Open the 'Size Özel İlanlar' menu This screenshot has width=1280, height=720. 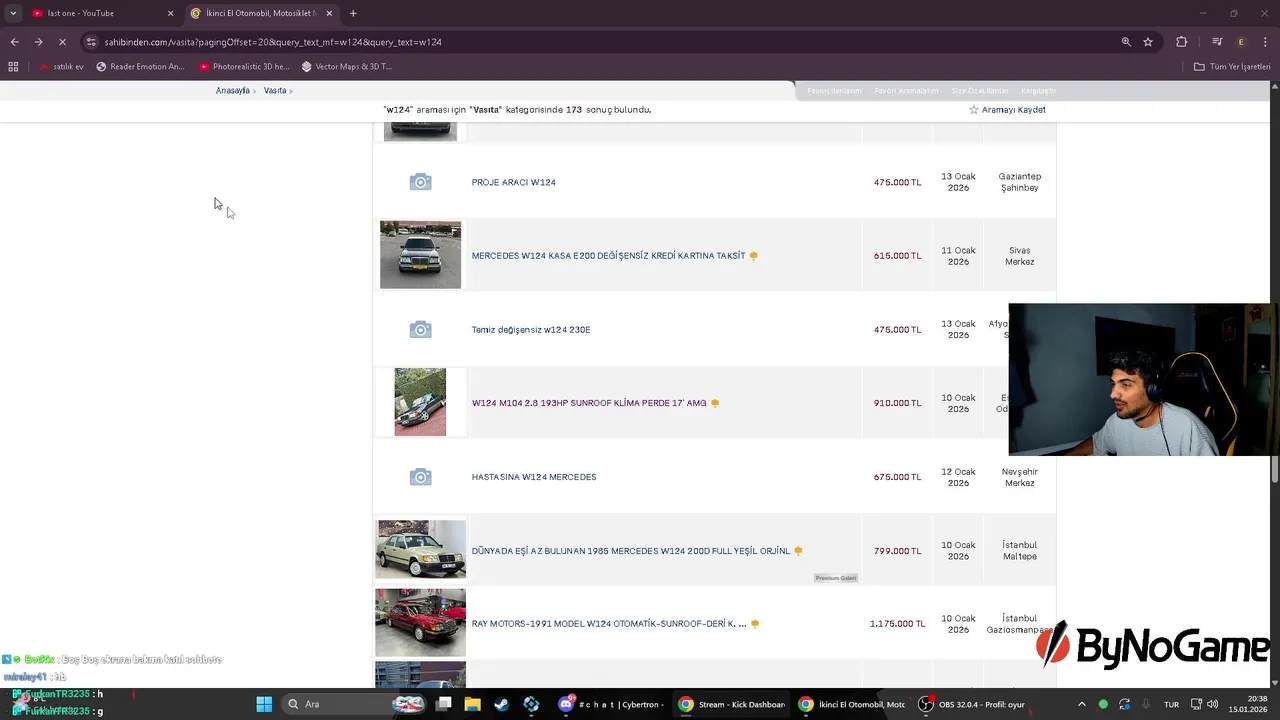click(x=980, y=91)
